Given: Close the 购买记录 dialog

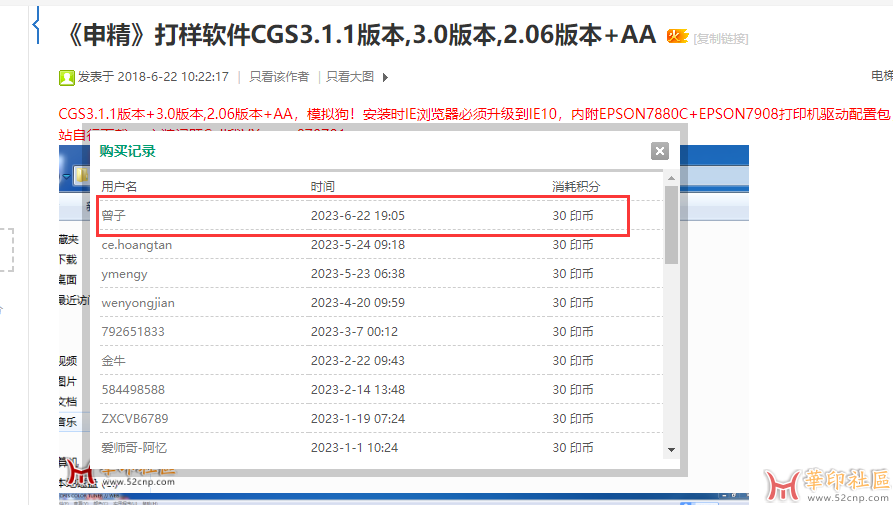Looking at the screenshot, I should click(659, 151).
